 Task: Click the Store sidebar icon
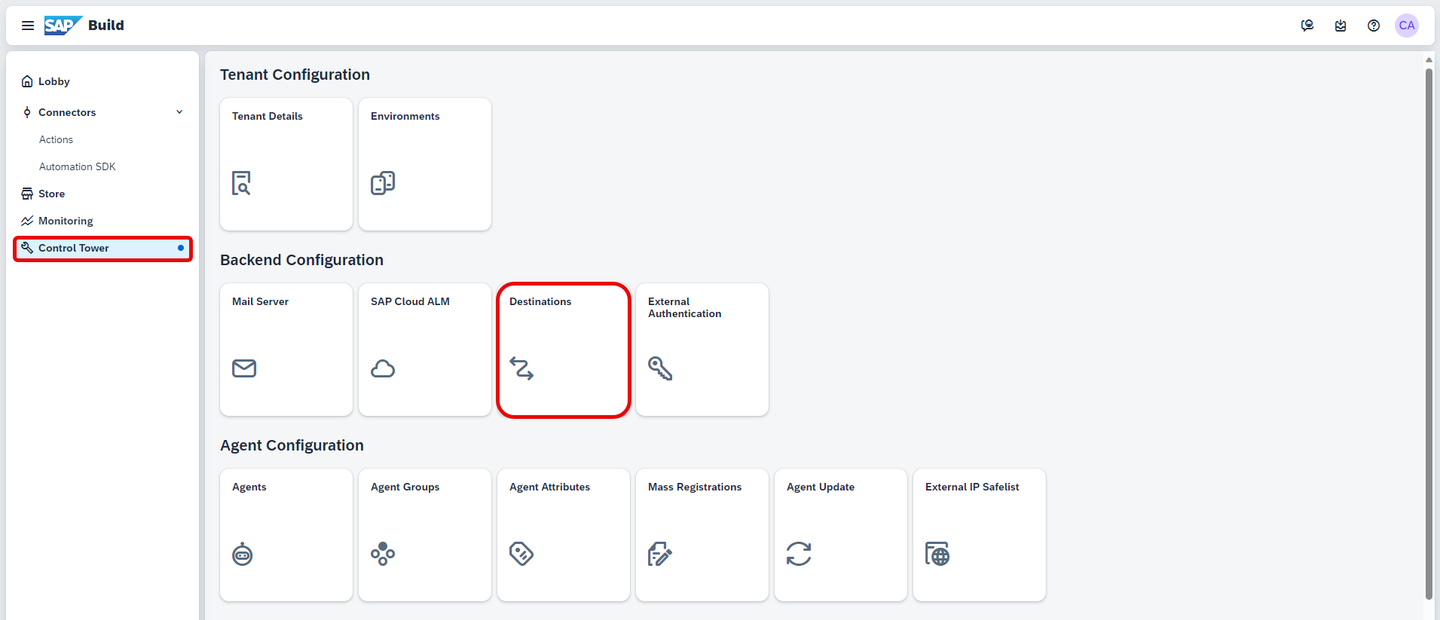point(27,194)
